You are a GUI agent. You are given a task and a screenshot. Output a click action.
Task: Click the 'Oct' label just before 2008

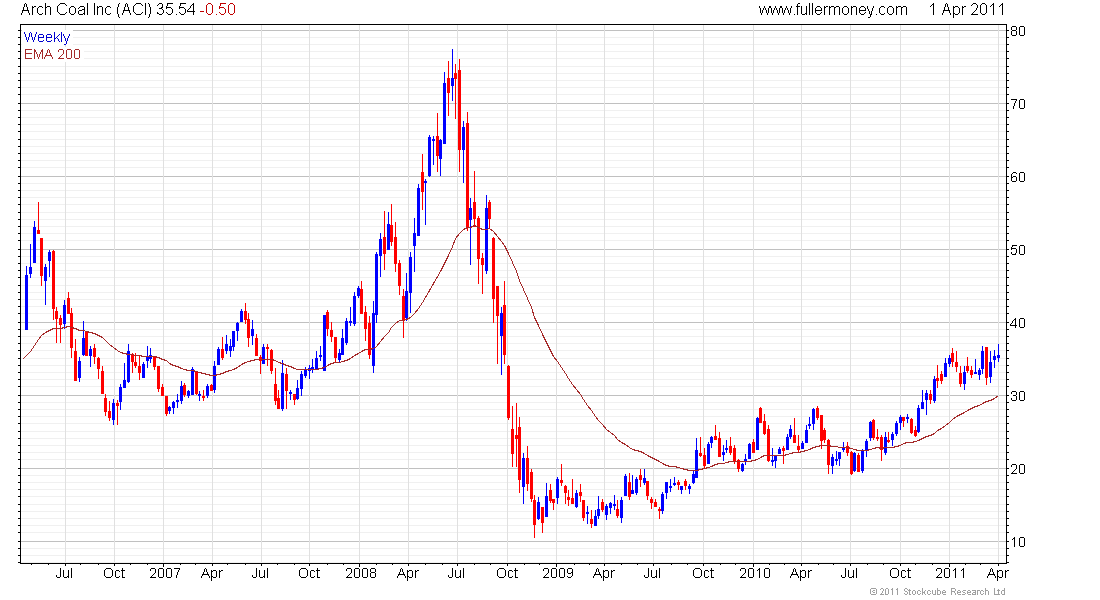(309, 573)
